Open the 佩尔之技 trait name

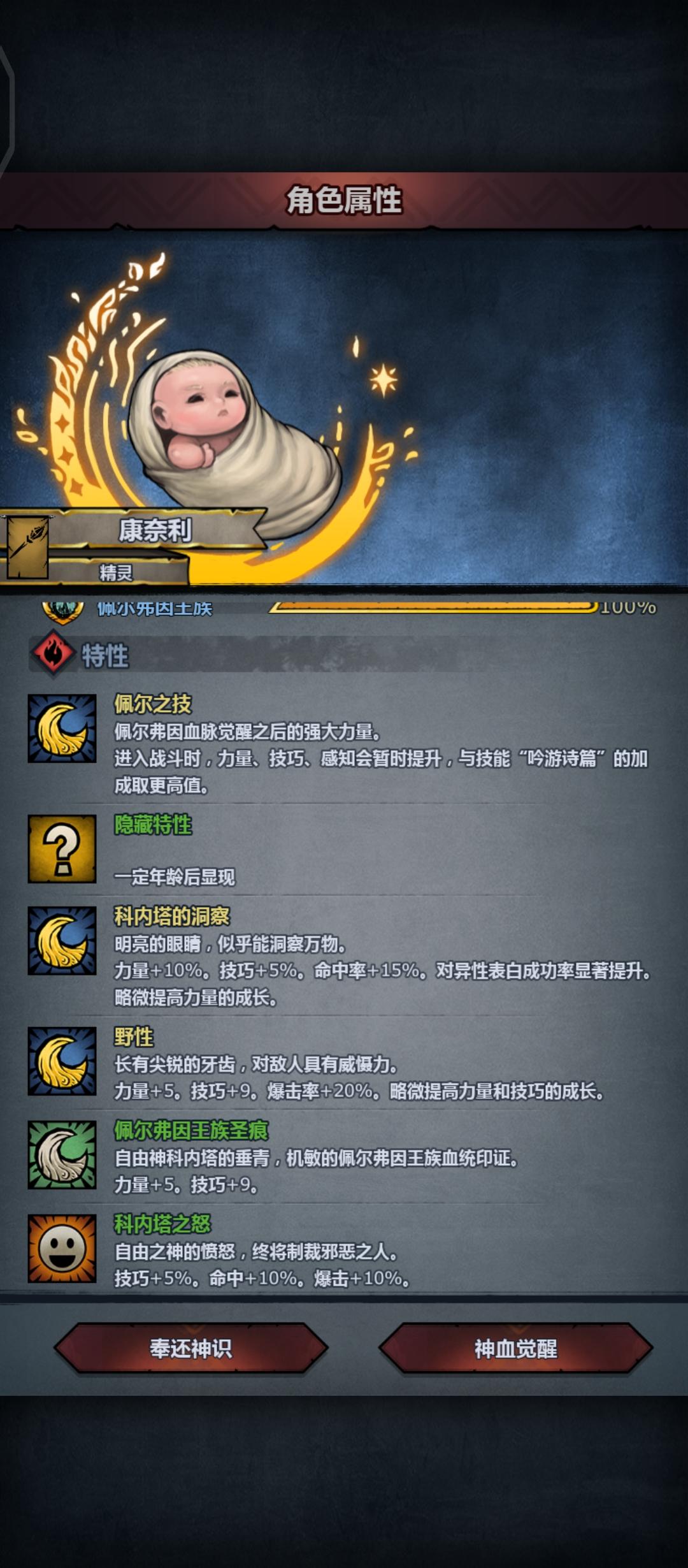point(153,704)
